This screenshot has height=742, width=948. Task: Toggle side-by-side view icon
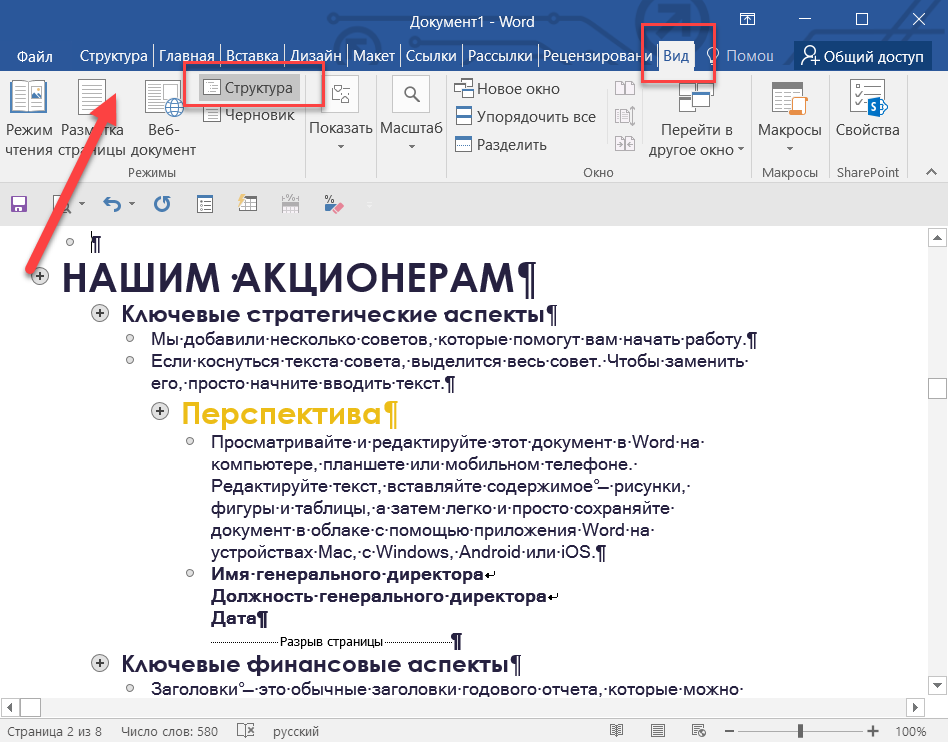point(625,88)
